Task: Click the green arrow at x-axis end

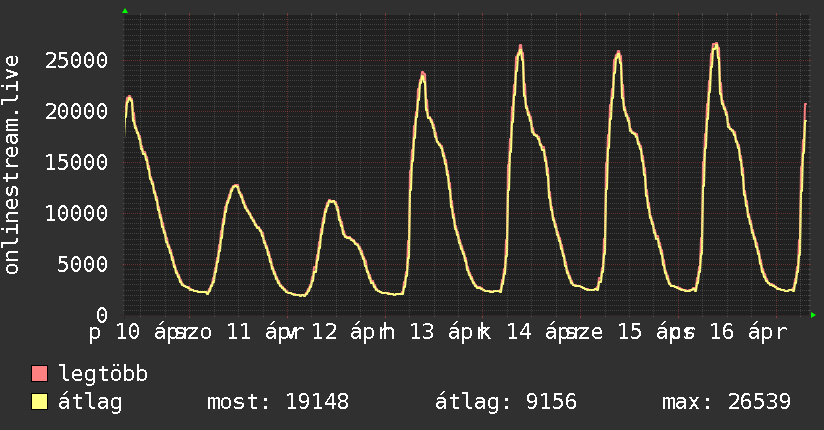Action: [x=813, y=315]
